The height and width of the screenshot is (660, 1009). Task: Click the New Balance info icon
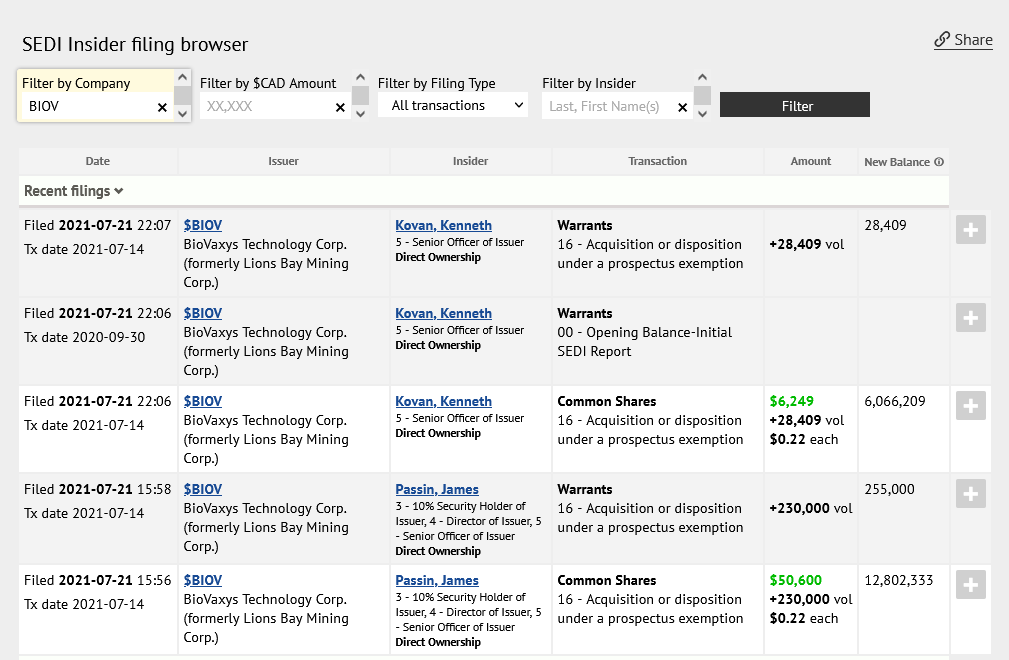coord(939,162)
